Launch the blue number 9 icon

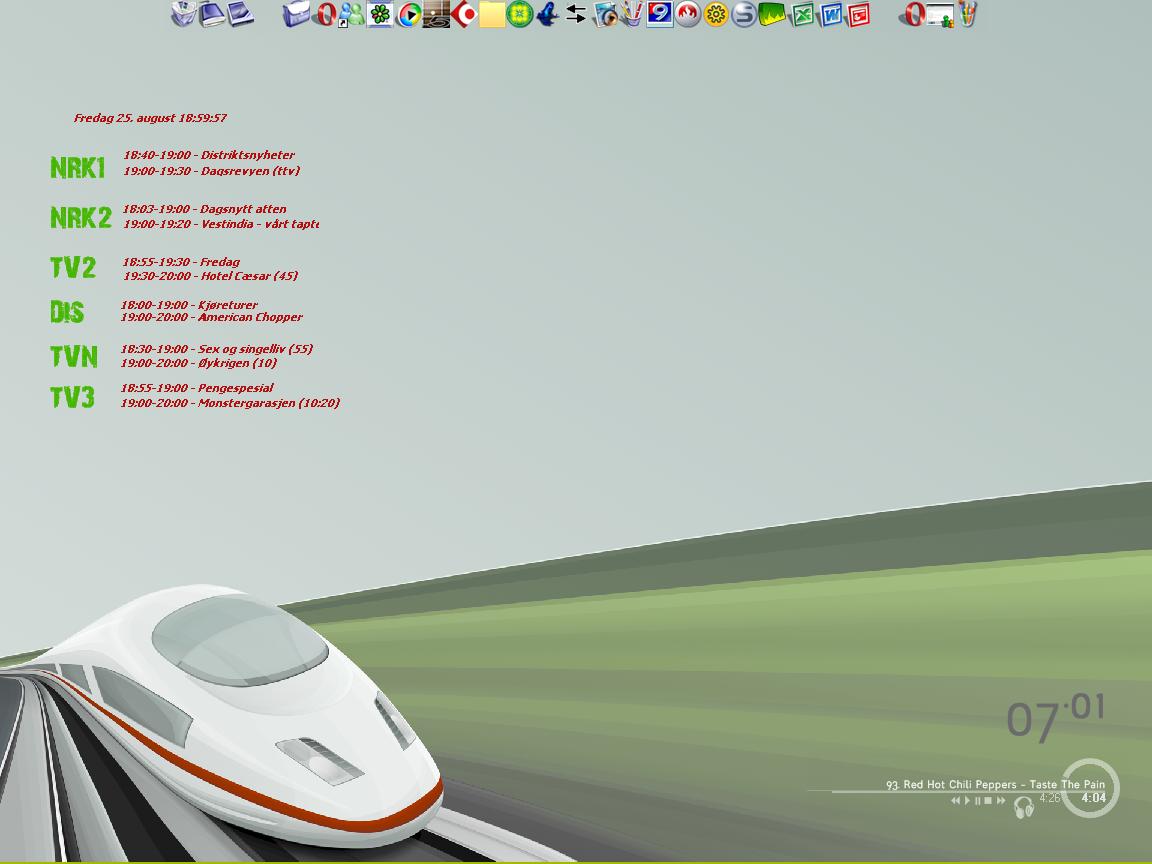pos(660,14)
